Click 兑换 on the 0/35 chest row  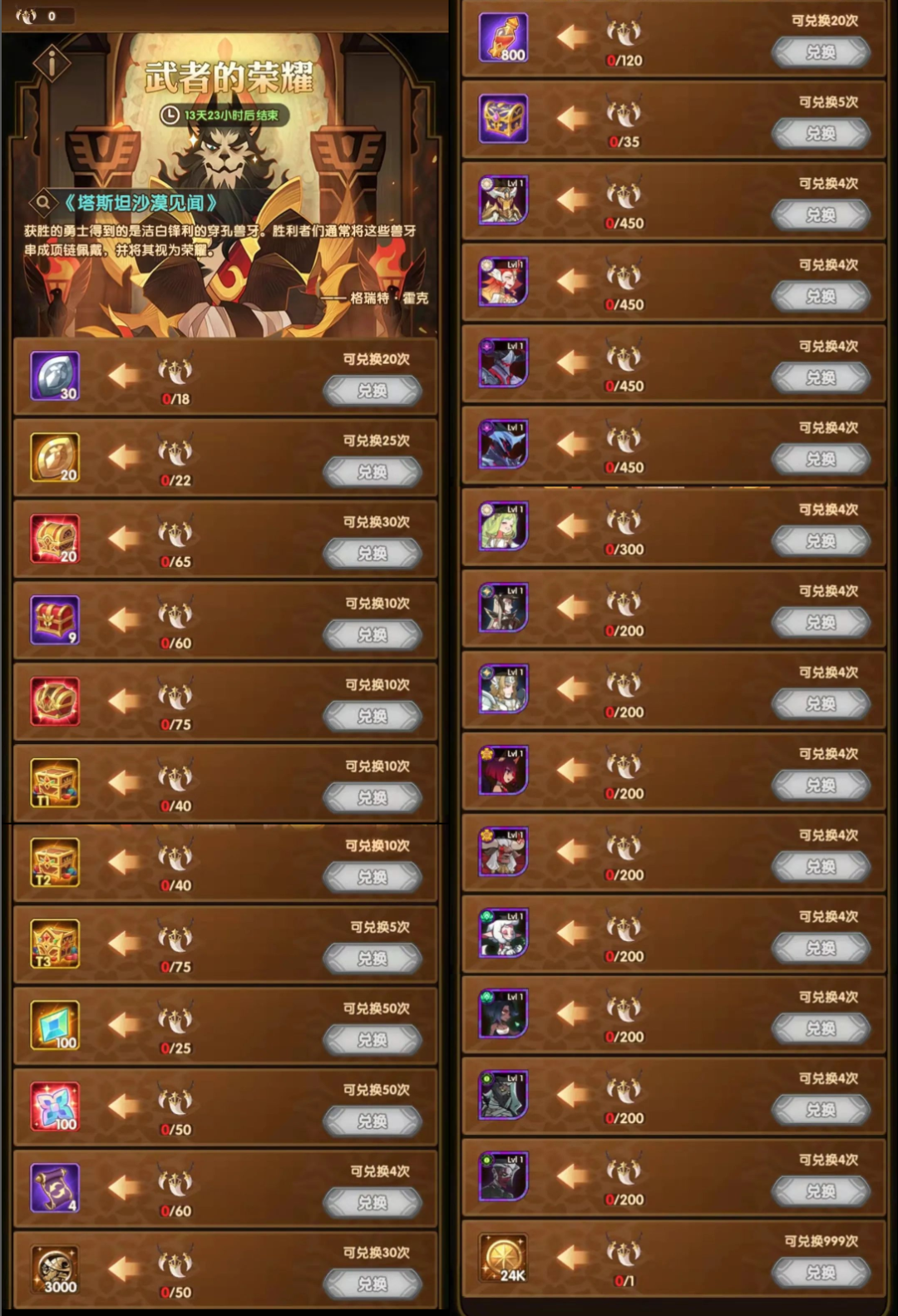(821, 134)
